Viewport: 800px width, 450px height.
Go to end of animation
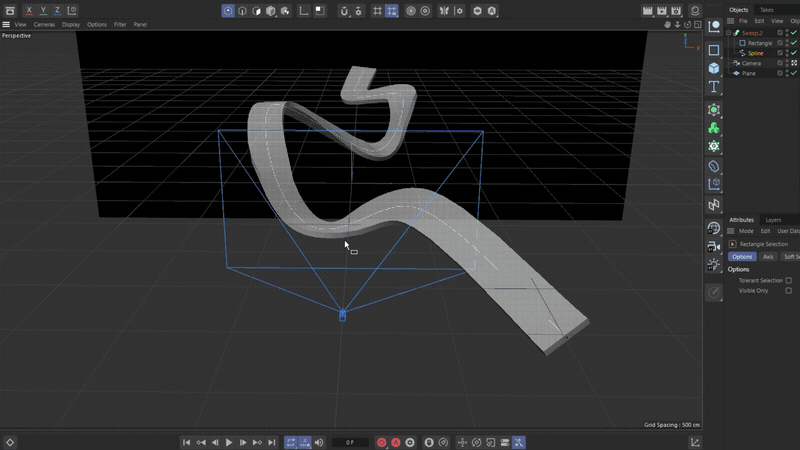click(x=271, y=442)
